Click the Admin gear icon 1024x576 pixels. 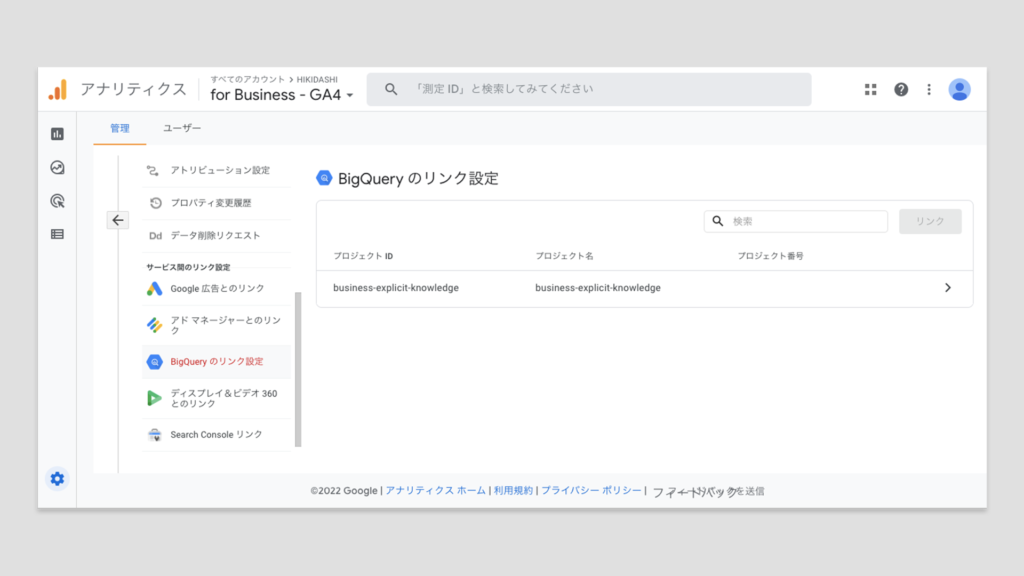pyautogui.click(x=57, y=479)
